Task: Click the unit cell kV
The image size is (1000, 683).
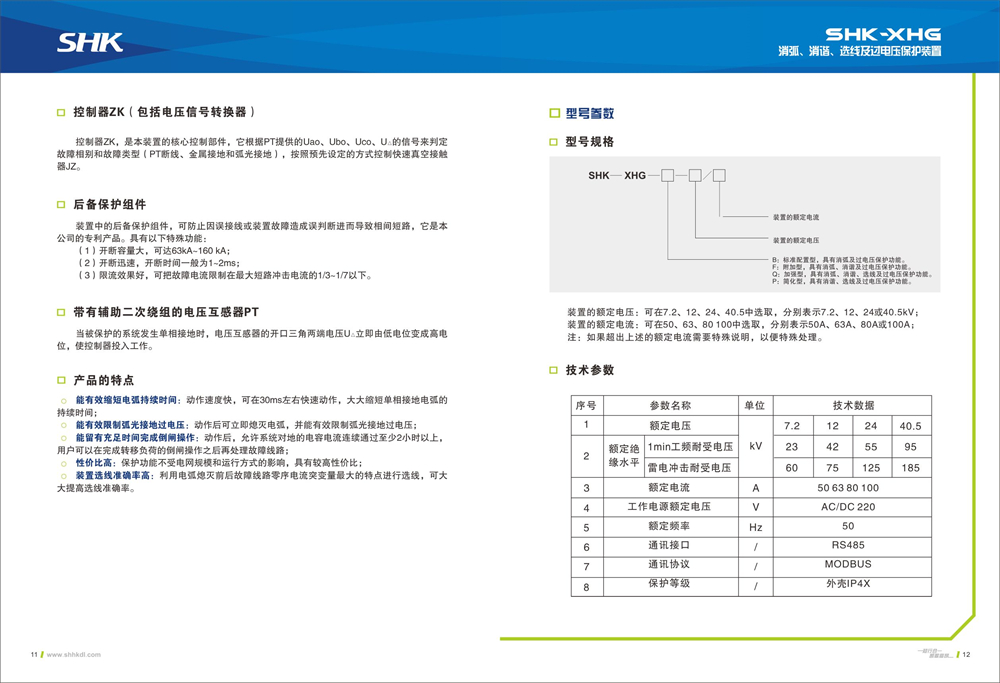Action: [x=755, y=446]
